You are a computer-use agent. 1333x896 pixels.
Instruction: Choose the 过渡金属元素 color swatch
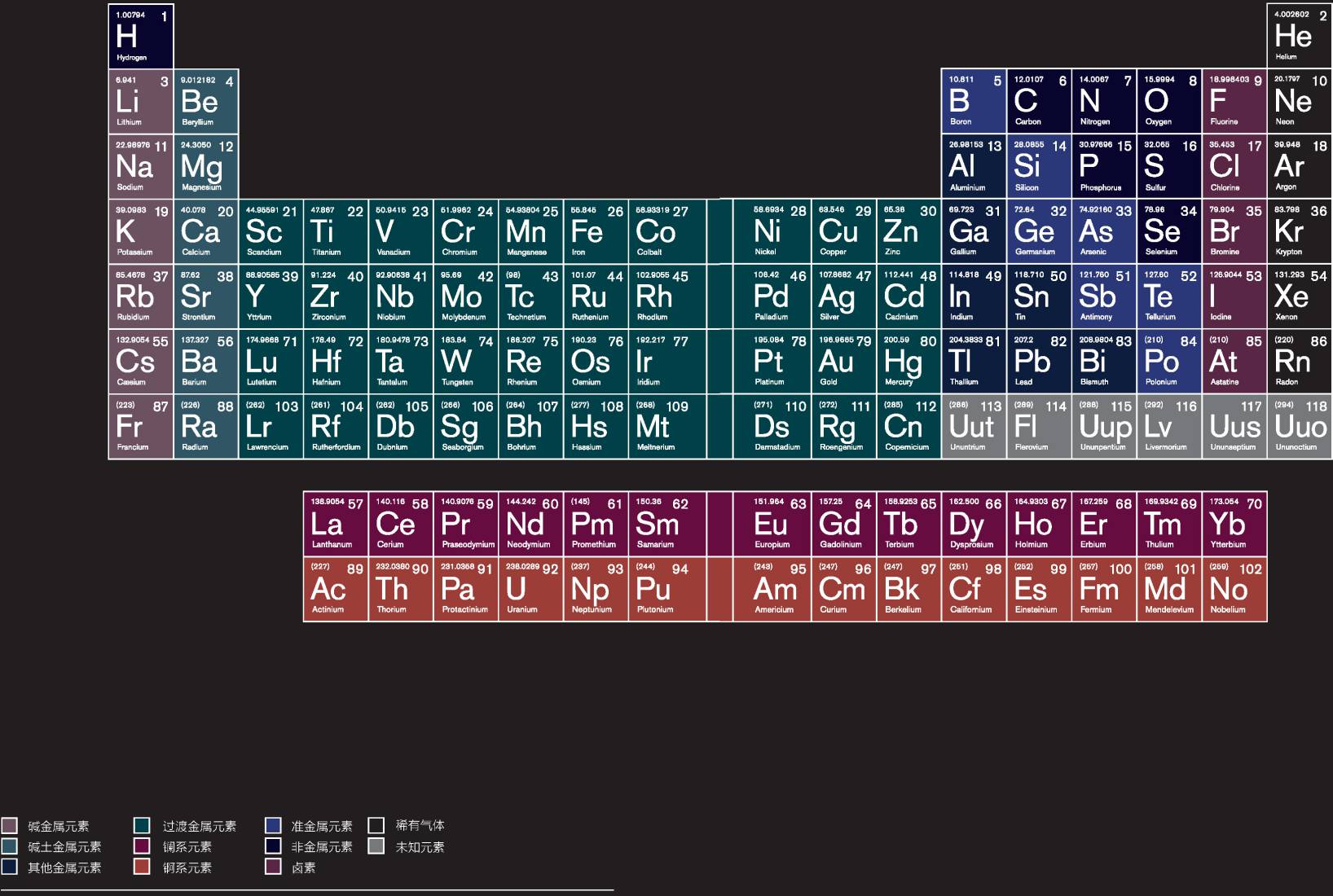(x=142, y=825)
